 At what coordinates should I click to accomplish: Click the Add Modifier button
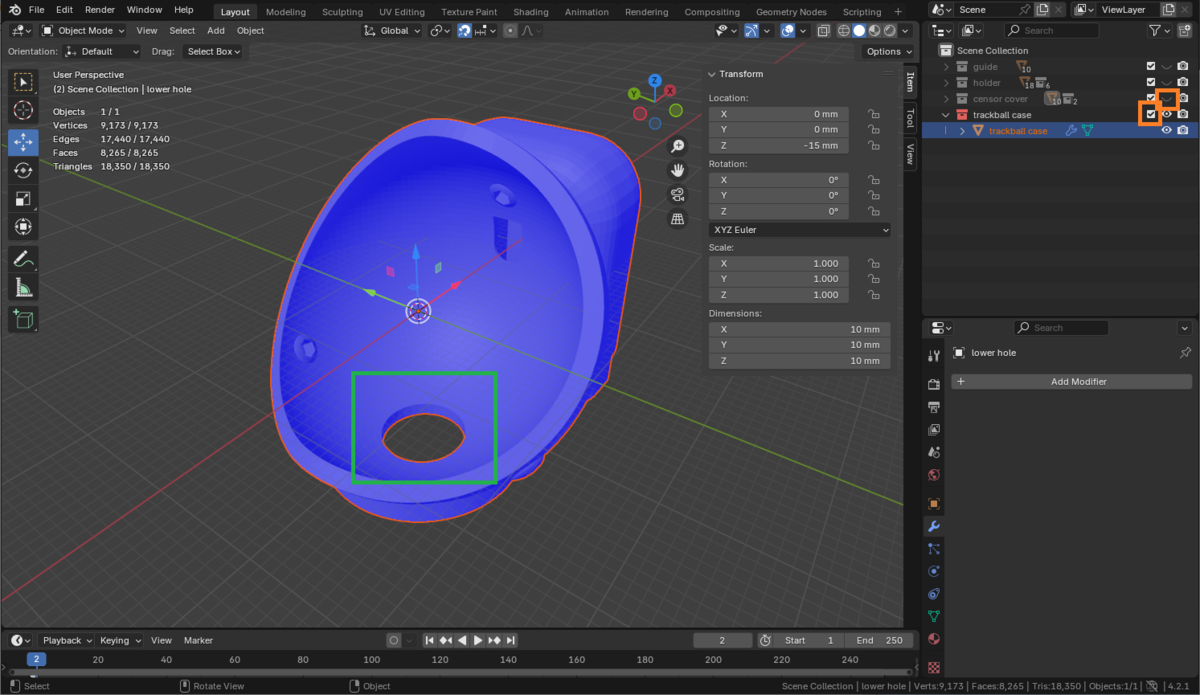(1071, 381)
